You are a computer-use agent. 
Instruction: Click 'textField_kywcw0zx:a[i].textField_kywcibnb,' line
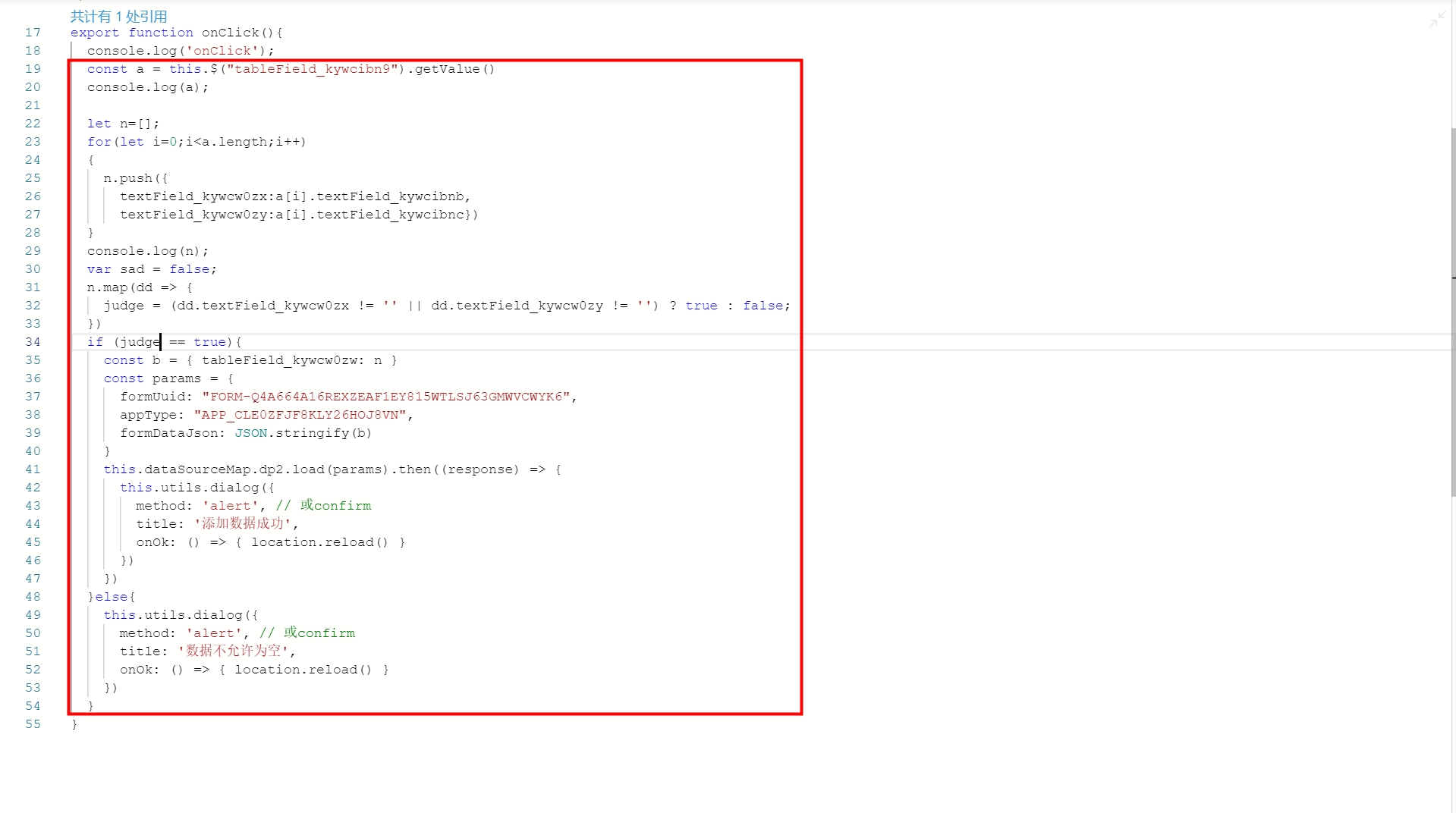pyautogui.click(x=295, y=196)
